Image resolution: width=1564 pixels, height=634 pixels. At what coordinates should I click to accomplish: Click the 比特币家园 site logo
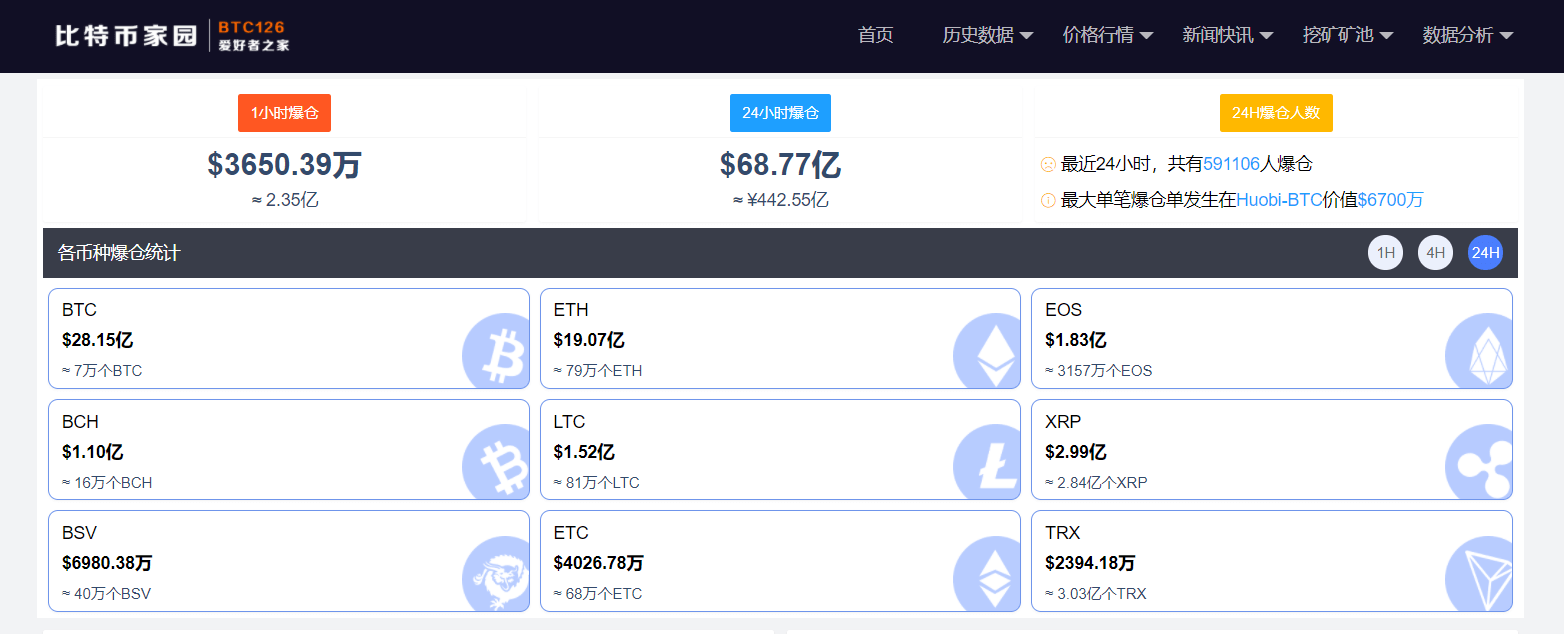click(125, 34)
